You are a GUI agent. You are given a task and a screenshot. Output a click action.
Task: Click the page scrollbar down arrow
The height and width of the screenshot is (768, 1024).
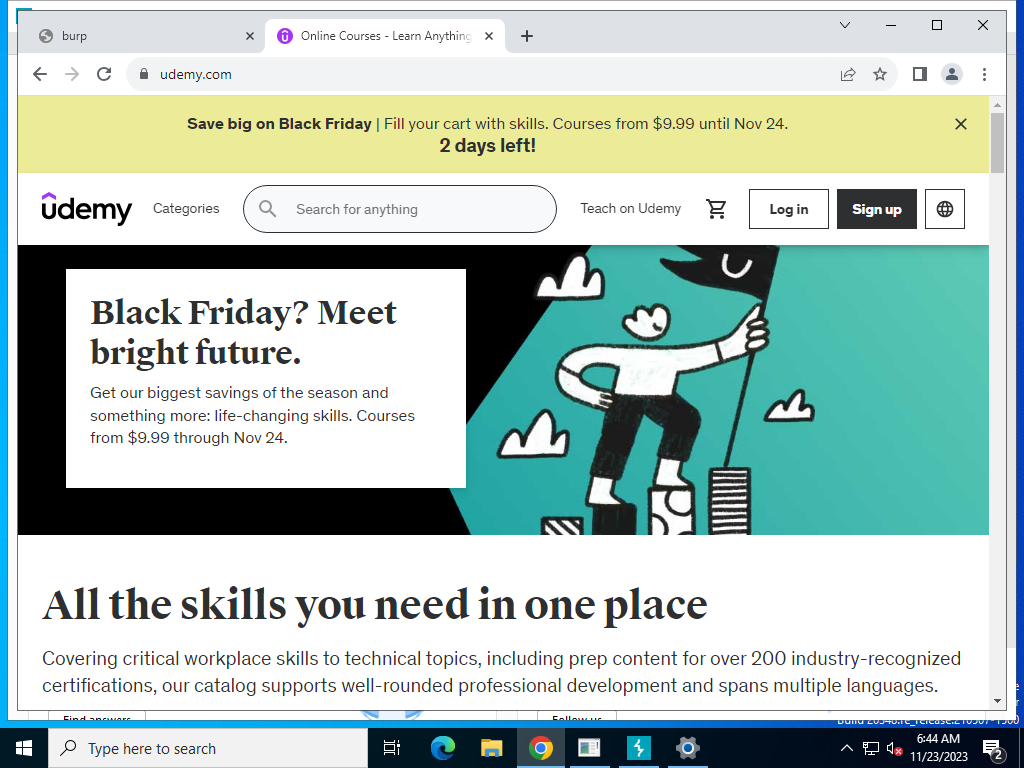point(997,701)
